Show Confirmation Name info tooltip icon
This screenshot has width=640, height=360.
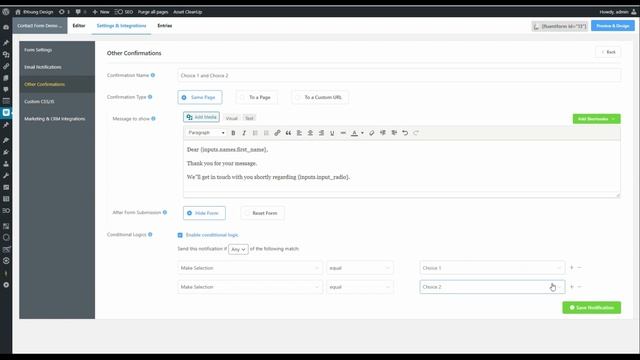pyautogui.click(x=153, y=75)
